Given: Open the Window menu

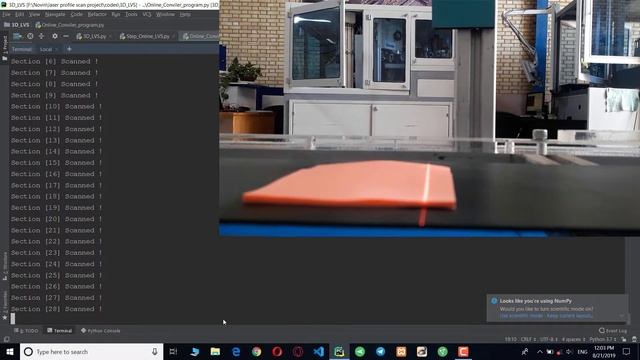Looking at the screenshot, I should click(165, 14).
